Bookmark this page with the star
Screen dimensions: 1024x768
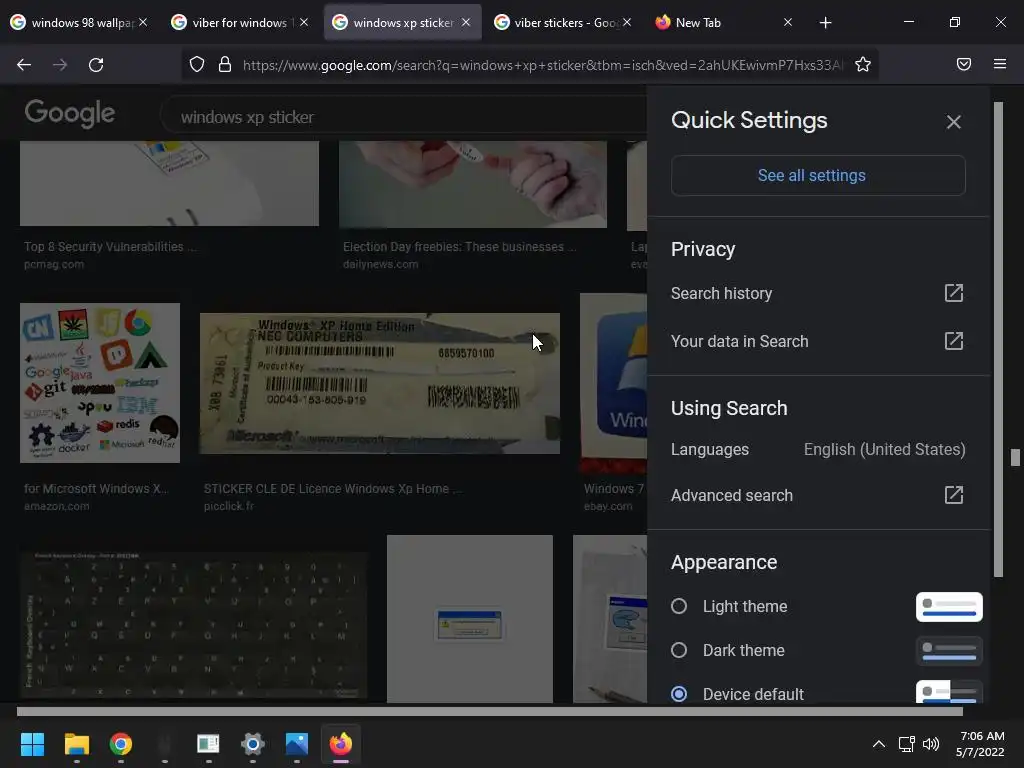point(863,64)
